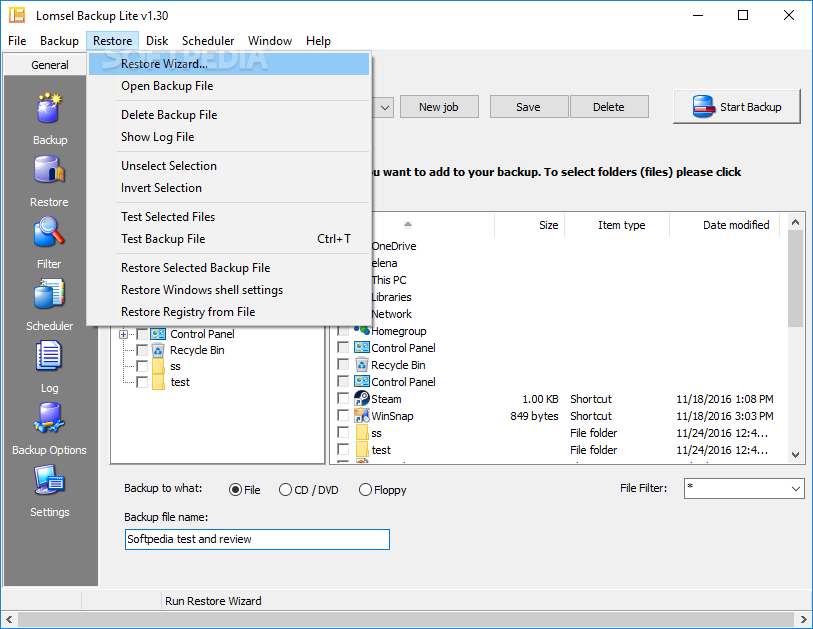Click the file list scroll up arrow
Screen dimensions: 813x629
[795, 222]
